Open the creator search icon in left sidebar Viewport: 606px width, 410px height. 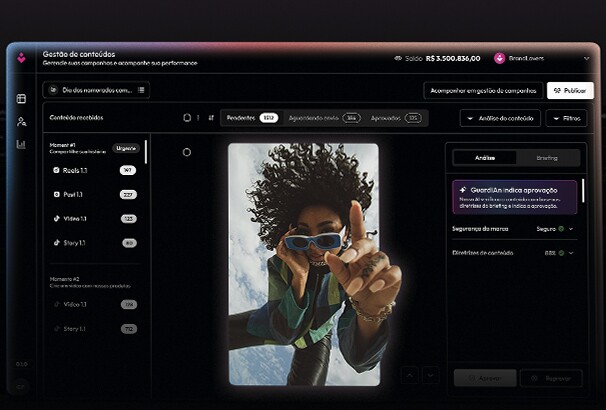coord(21,122)
